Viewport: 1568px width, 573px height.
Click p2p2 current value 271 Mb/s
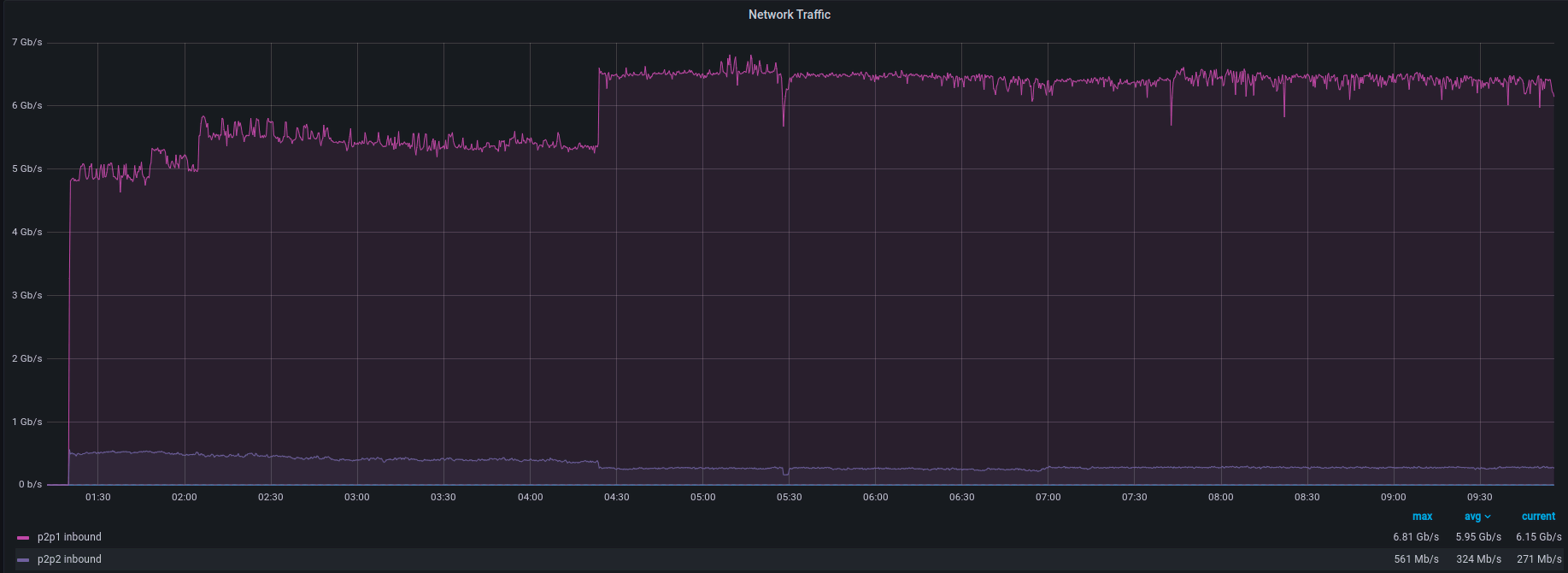(x=1539, y=559)
